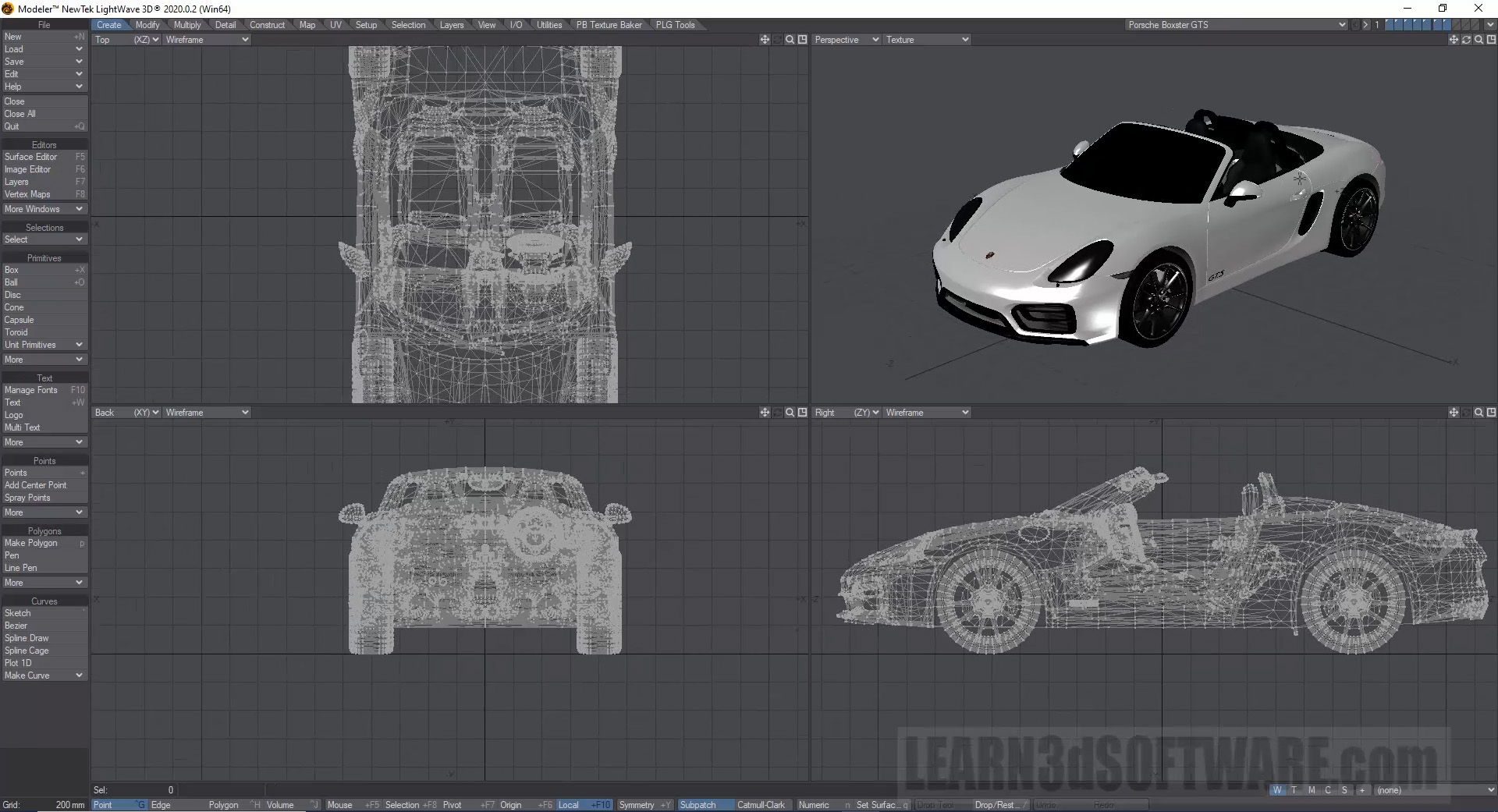Click the pan icon in Back viewport
The width and height of the screenshot is (1498, 812).
(765, 413)
